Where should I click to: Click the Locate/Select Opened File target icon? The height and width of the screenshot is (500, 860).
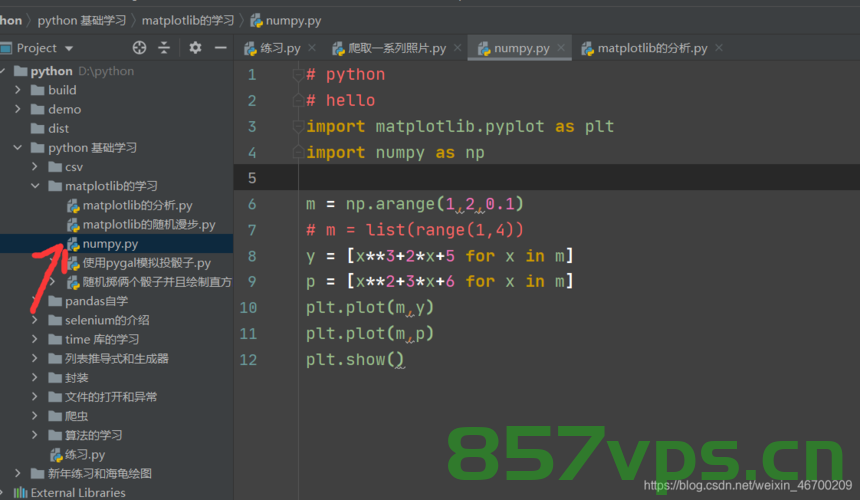139,48
